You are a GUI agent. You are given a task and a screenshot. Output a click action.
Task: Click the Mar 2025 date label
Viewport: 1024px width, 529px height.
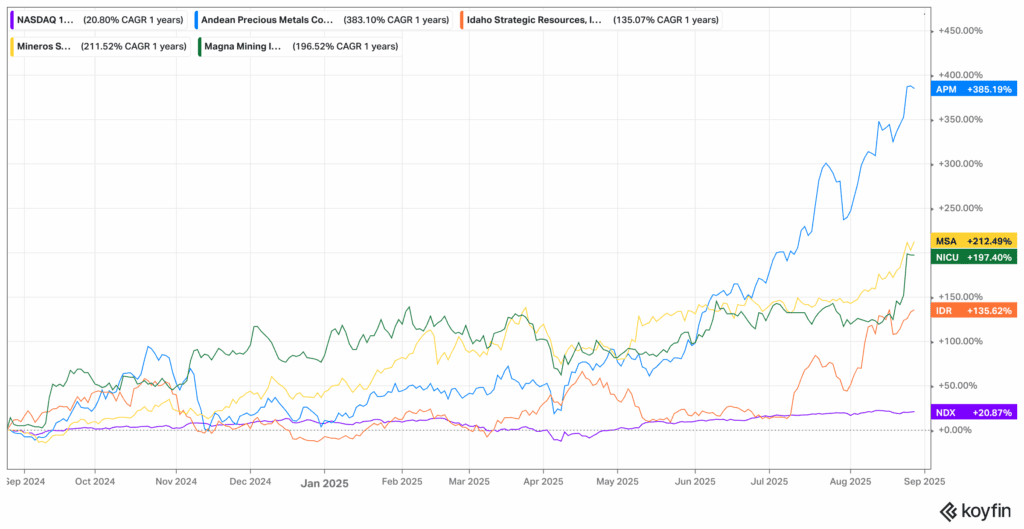click(x=469, y=483)
